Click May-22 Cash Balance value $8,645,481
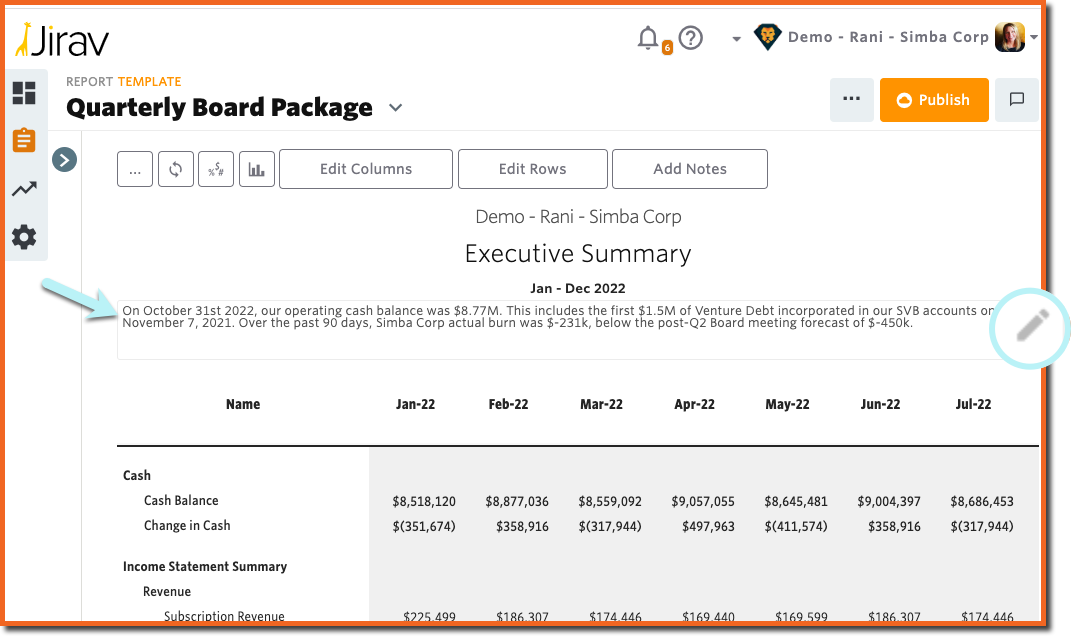The image size is (1077, 636). (x=796, y=501)
